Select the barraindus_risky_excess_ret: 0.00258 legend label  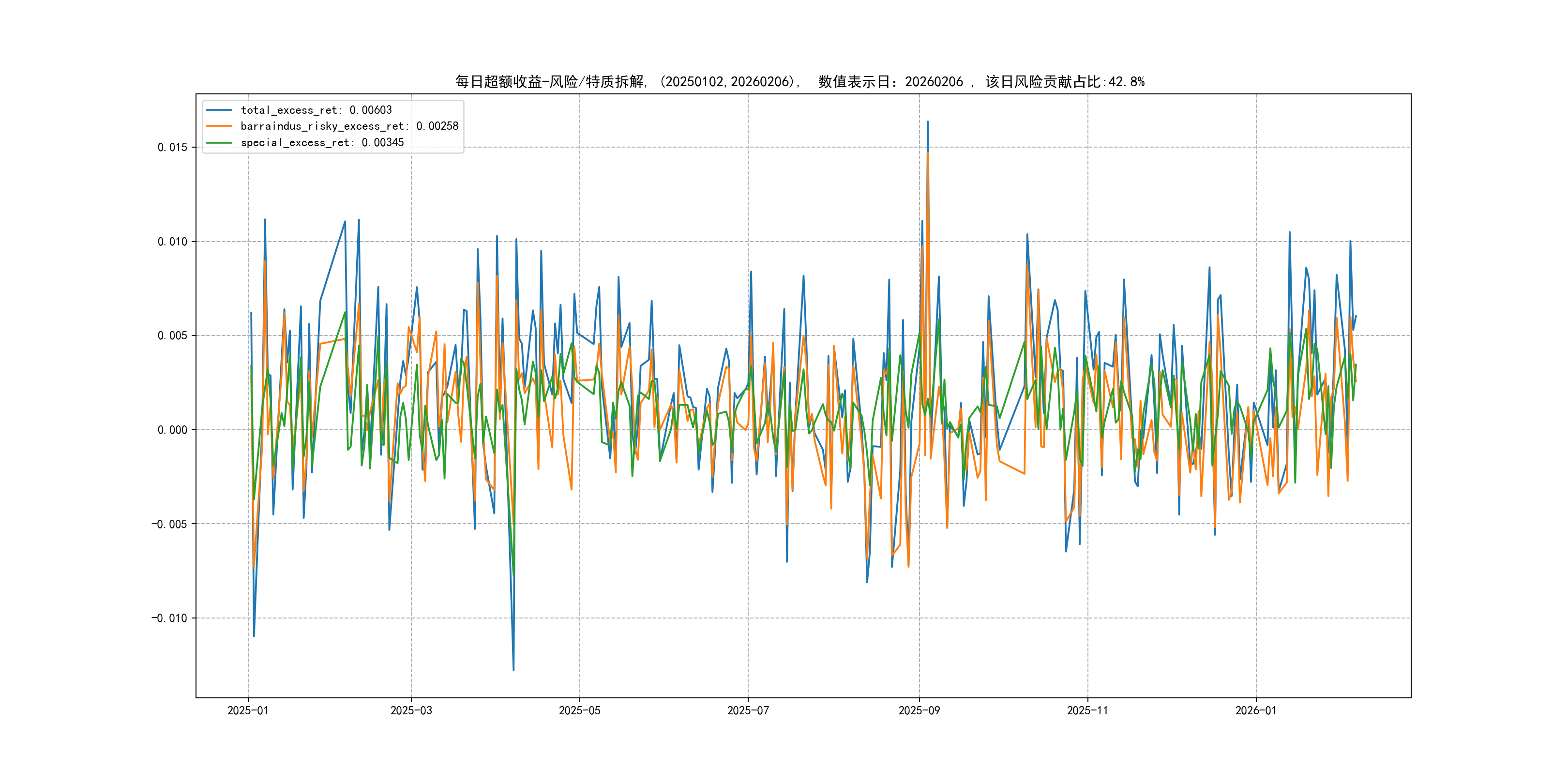(x=349, y=126)
